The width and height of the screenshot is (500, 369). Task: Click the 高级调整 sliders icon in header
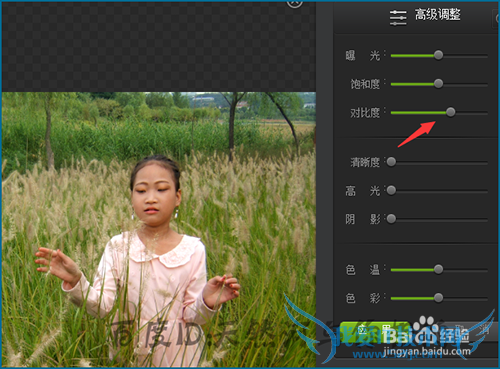398,17
